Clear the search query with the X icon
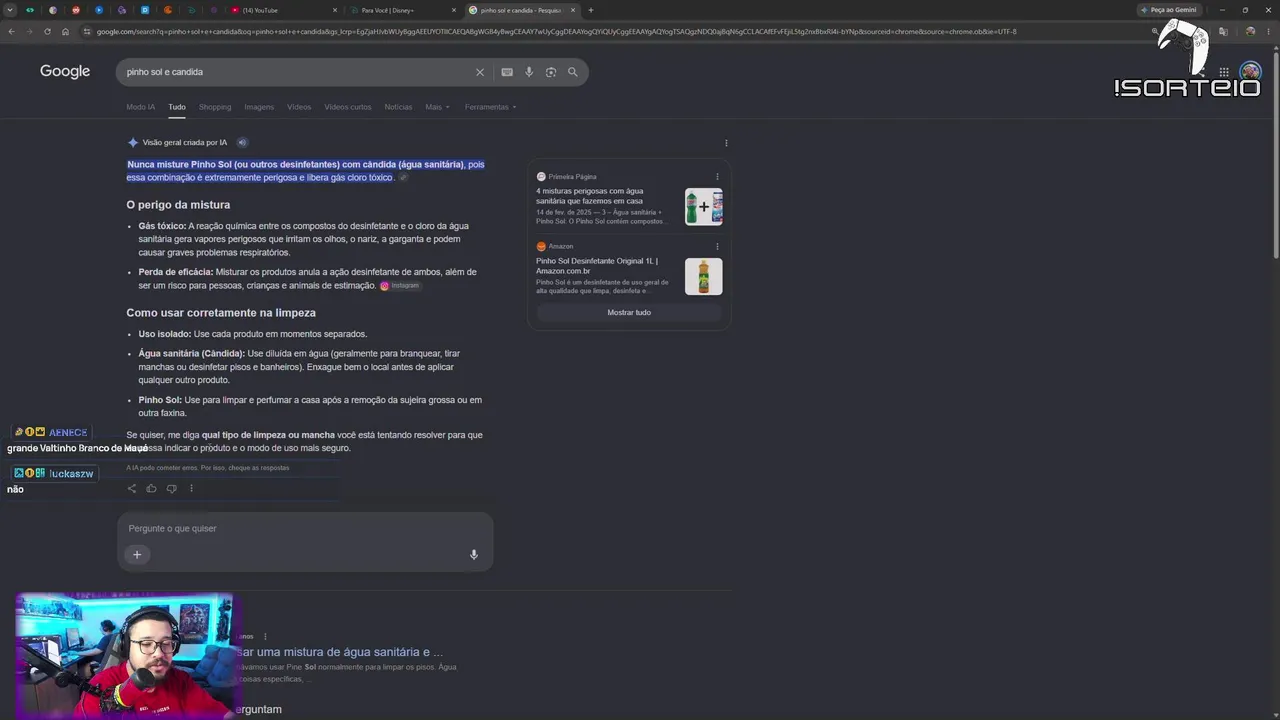Screen dimensions: 1280x720 (x=479, y=72)
